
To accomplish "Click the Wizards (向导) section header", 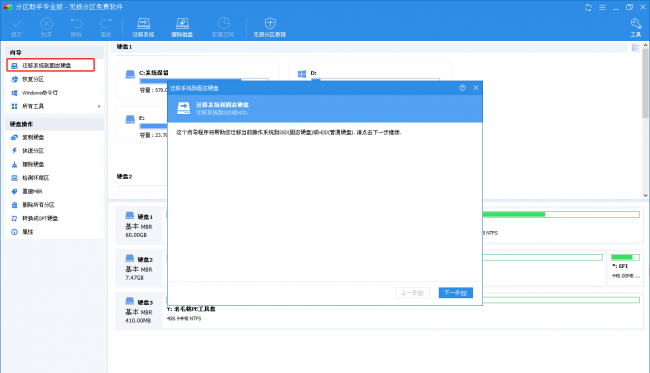I will (55, 53).
